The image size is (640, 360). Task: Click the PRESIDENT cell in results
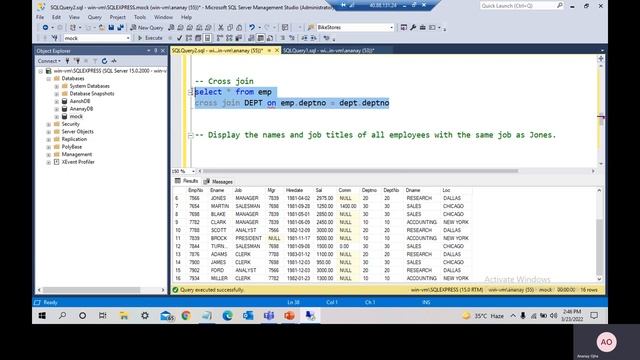point(249,238)
